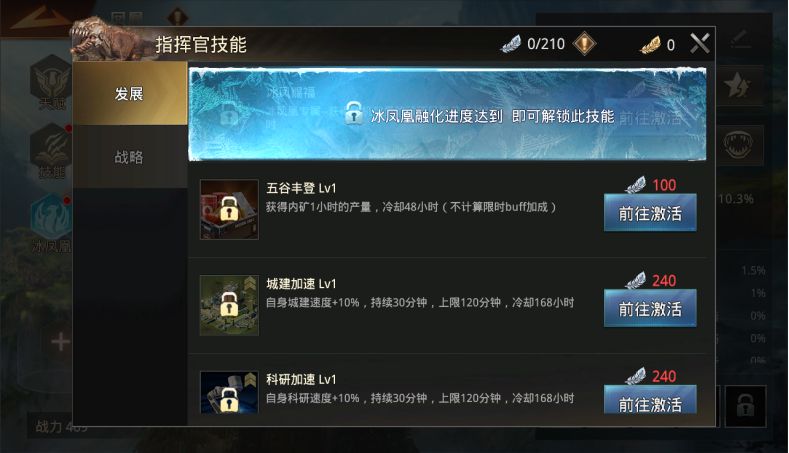Switch to the 发展 tab
789x453 pixels.
pyautogui.click(x=130, y=94)
